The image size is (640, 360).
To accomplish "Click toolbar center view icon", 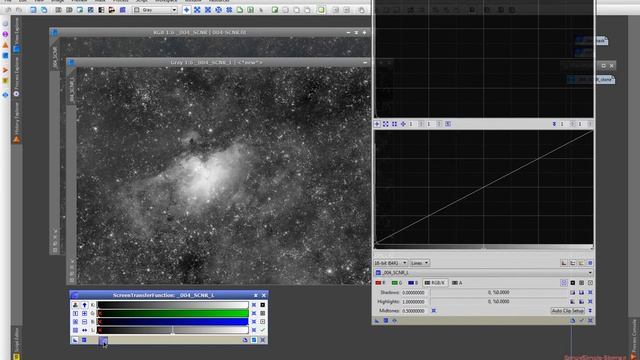I will tap(229, 9).
